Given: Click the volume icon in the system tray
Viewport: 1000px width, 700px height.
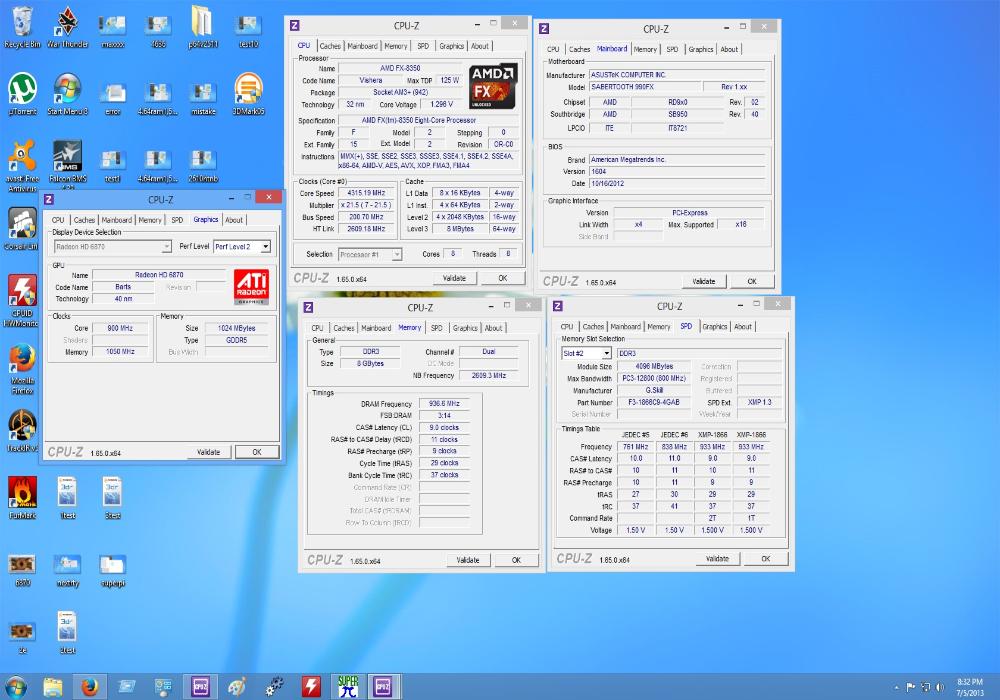Looking at the screenshot, I should tap(940, 687).
